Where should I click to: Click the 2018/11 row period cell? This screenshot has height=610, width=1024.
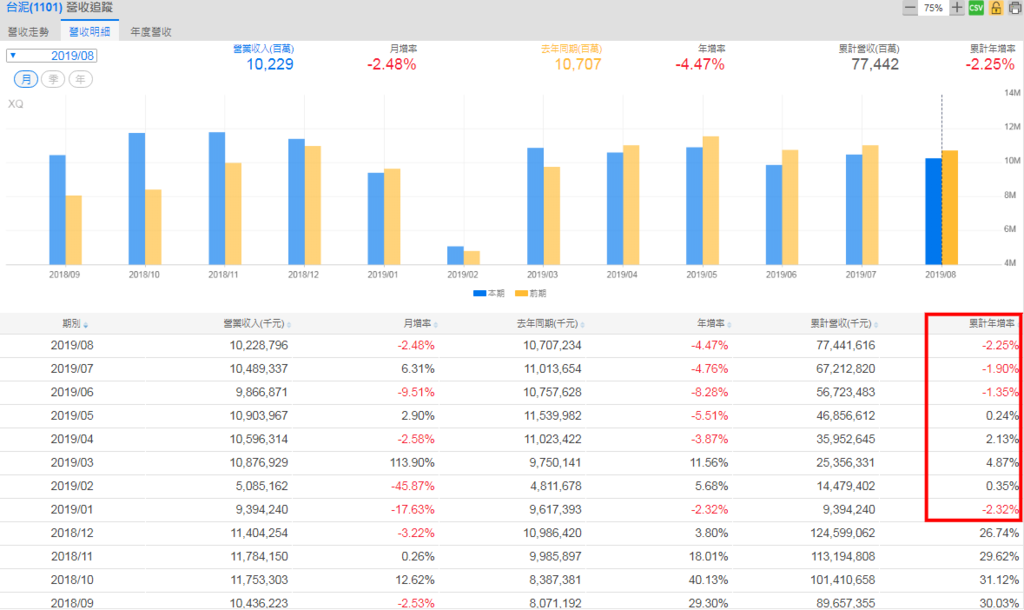click(x=72, y=556)
